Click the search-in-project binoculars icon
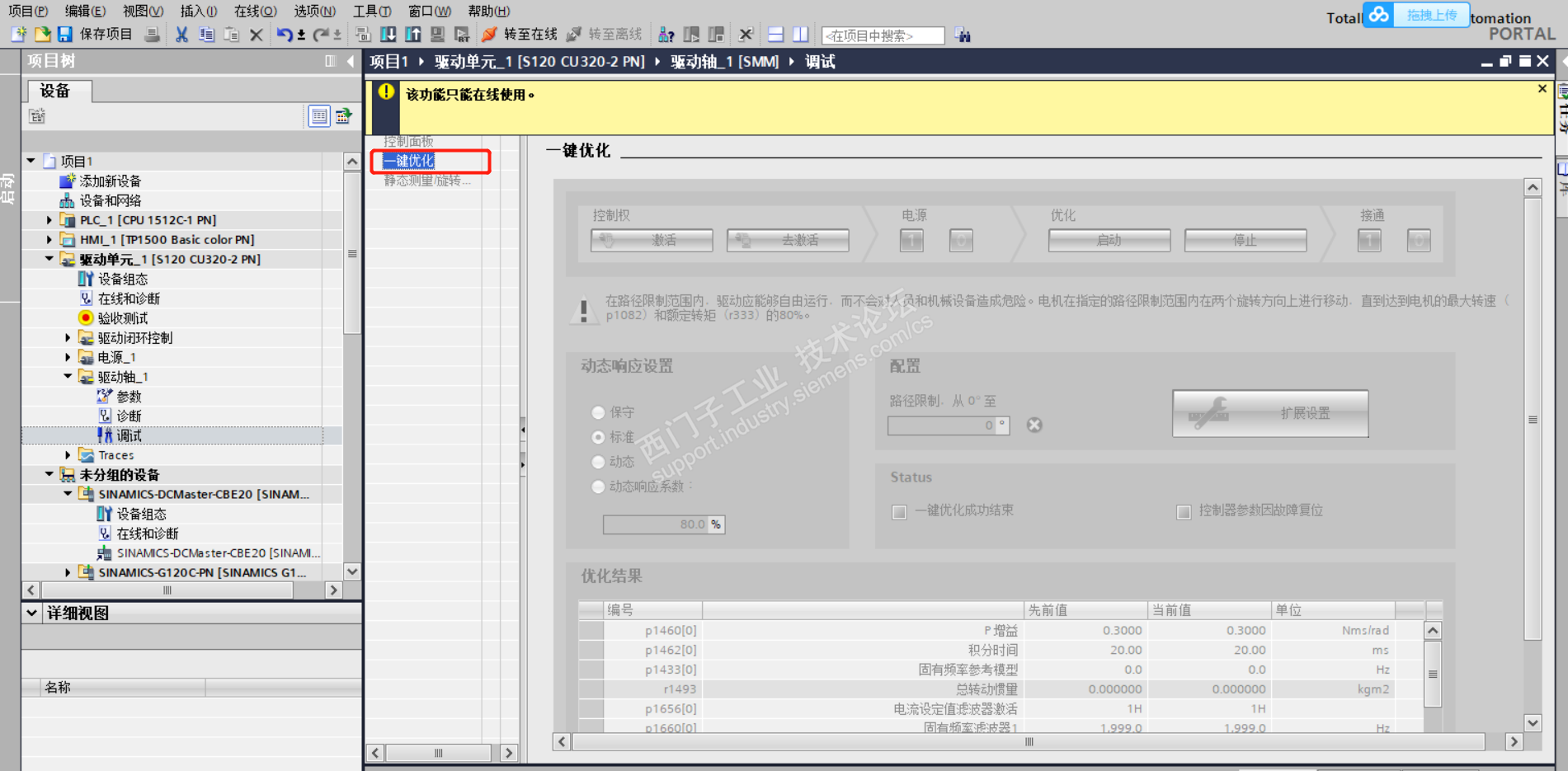The width and height of the screenshot is (1568, 771). (963, 35)
